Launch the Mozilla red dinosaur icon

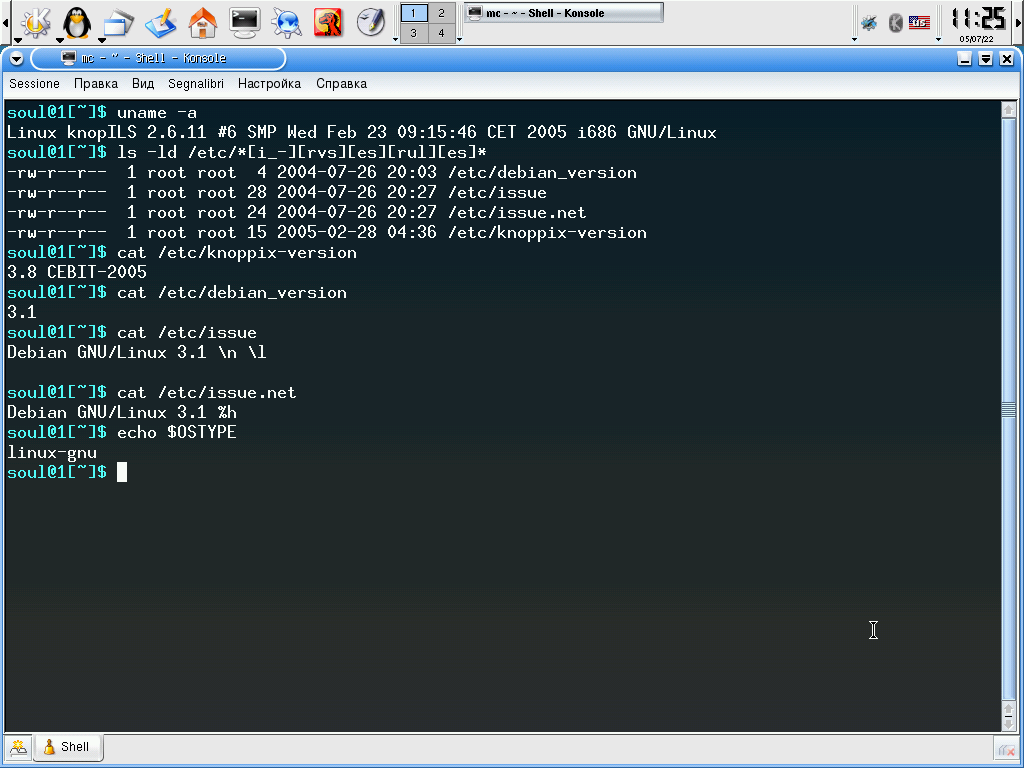tap(328, 22)
